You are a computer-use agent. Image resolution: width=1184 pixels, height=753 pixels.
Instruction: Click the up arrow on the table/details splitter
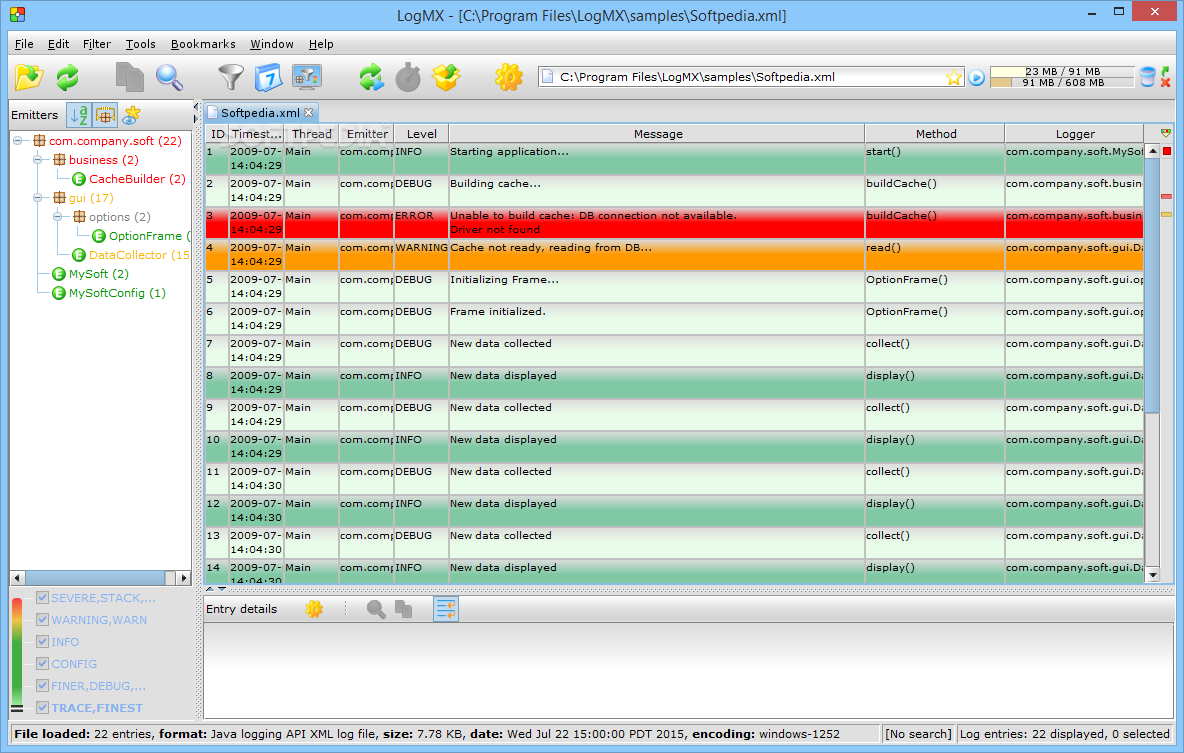210,588
